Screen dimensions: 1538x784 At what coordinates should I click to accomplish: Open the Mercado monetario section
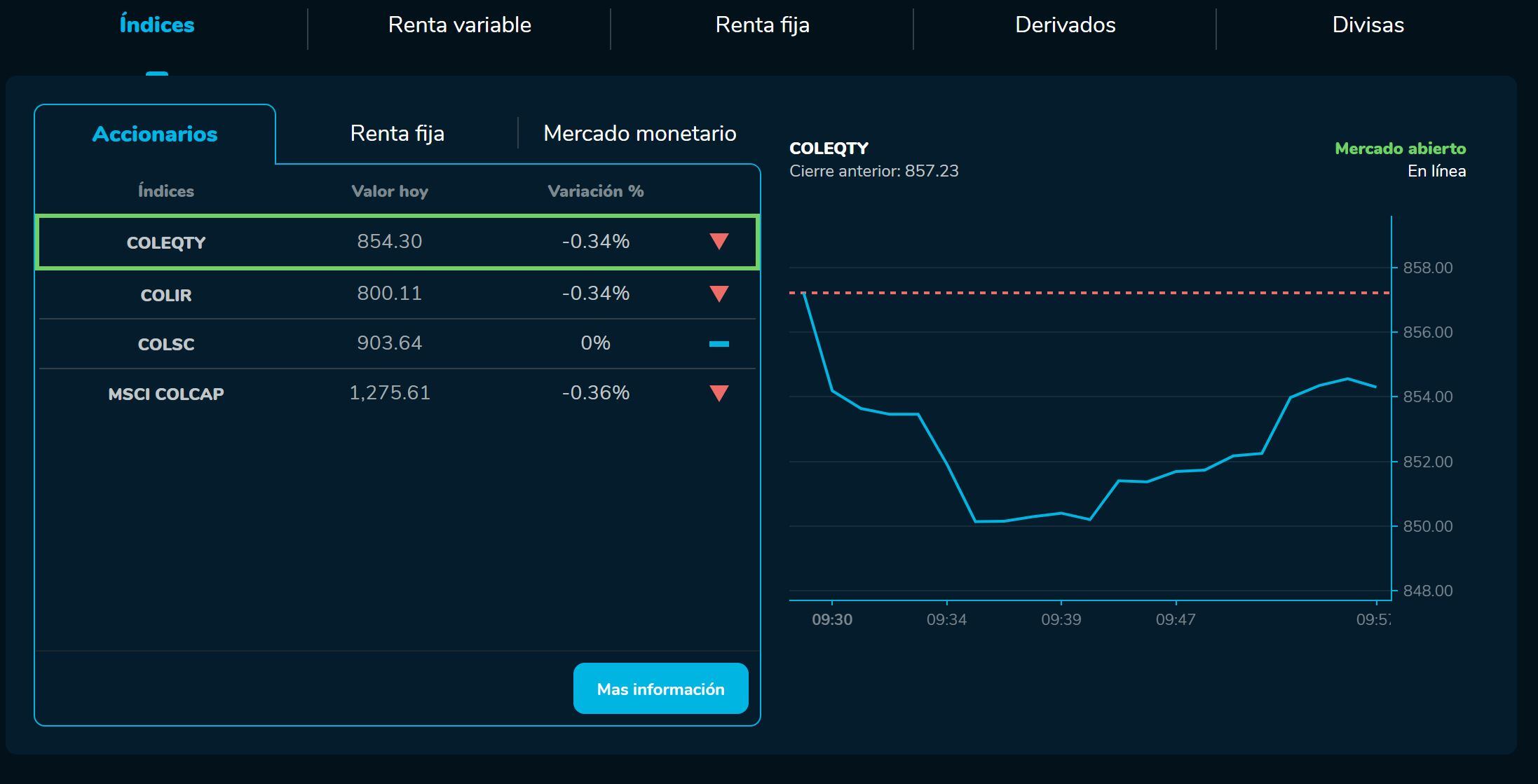click(x=639, y=133)
